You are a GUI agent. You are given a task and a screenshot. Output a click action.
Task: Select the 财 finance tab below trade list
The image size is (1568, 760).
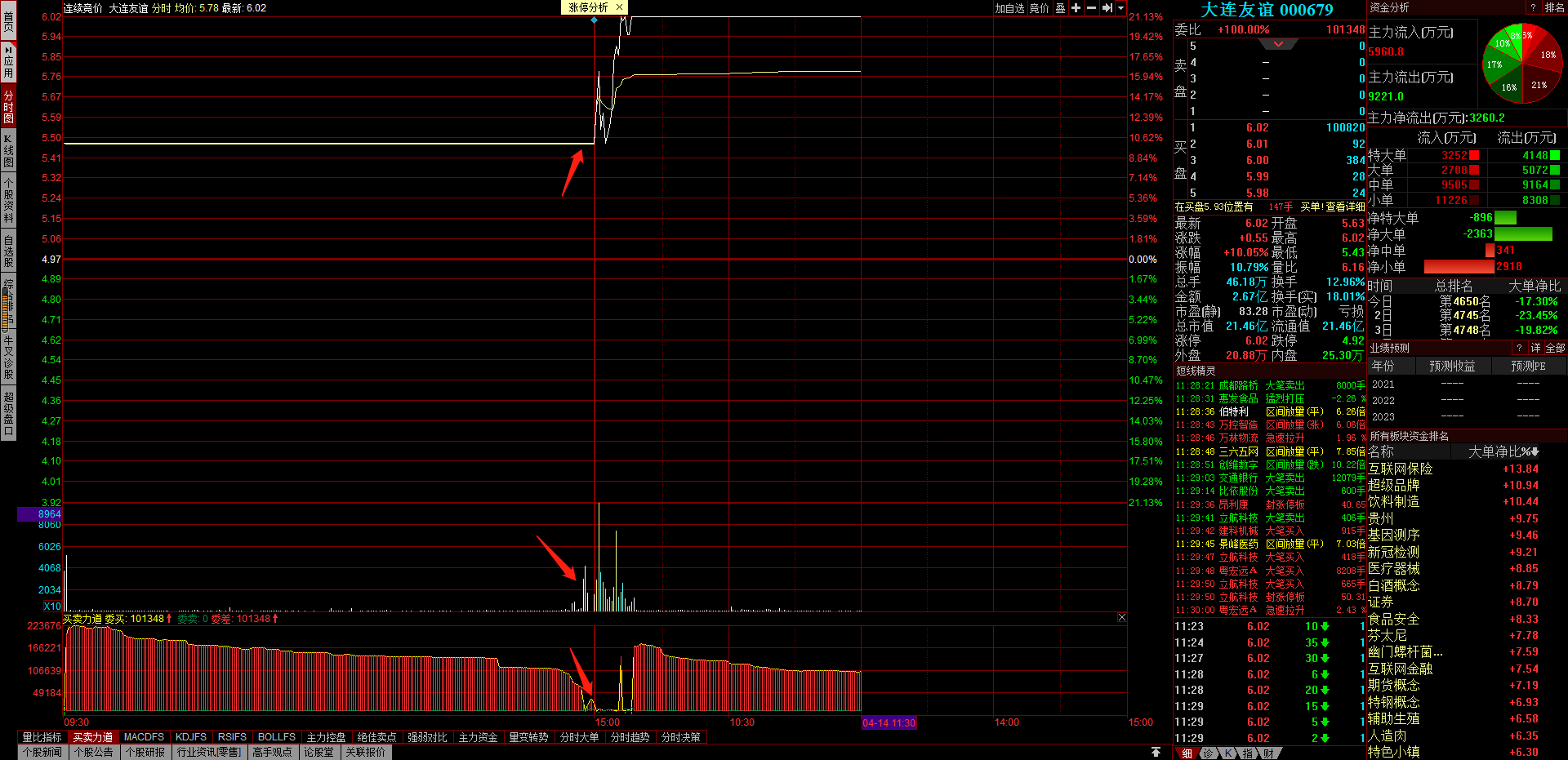pyautogui.click(x=1267, y=753)
